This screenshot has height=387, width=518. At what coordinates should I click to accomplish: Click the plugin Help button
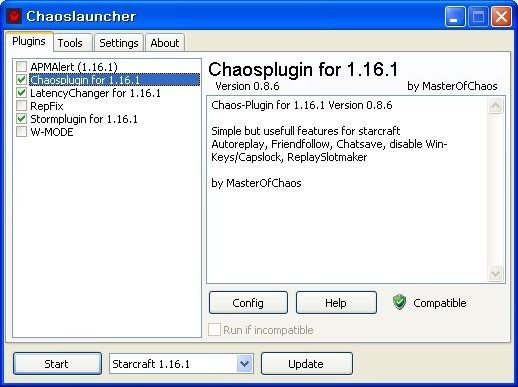336,303
